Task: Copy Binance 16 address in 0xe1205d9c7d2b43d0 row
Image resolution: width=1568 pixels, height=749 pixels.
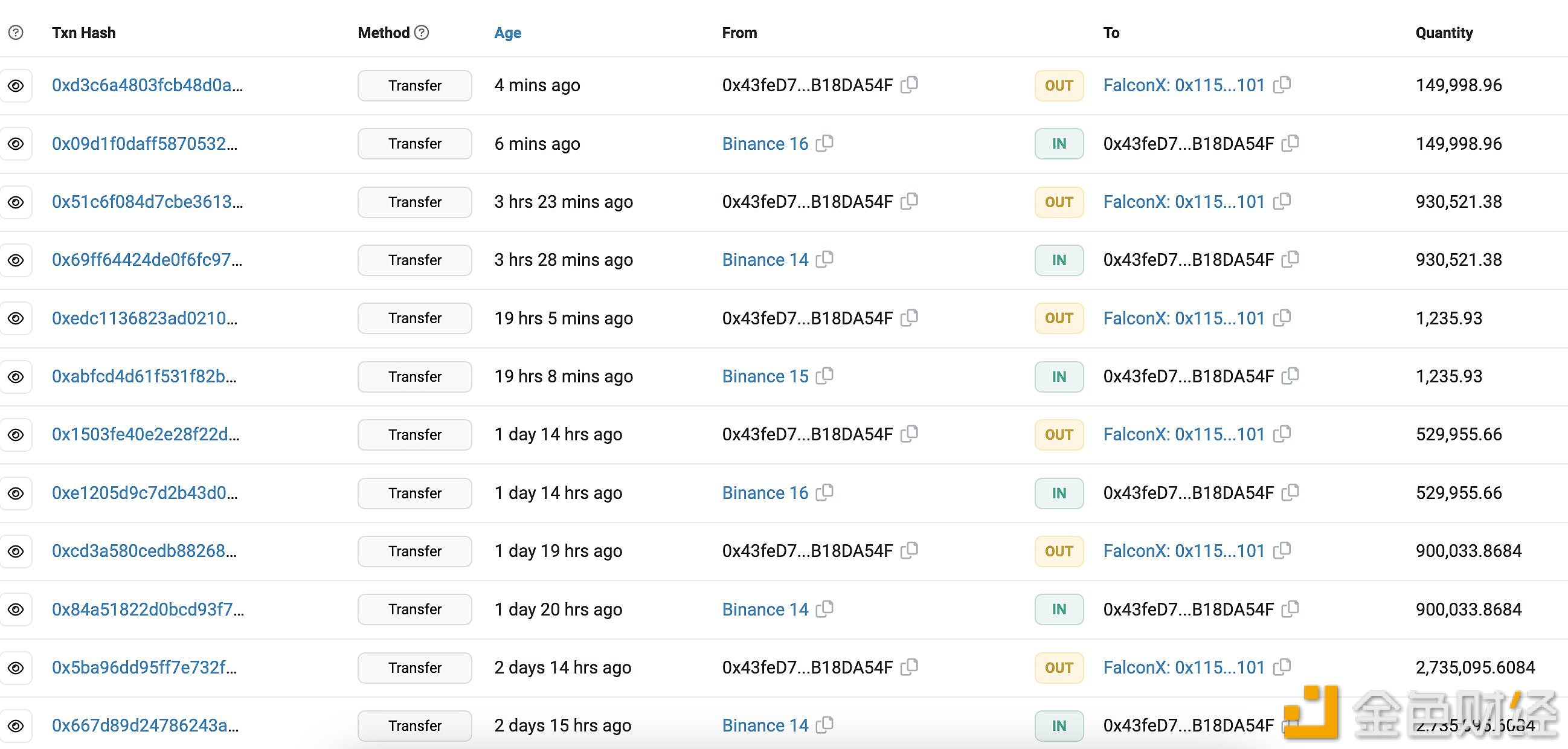Action: point(825,492)
